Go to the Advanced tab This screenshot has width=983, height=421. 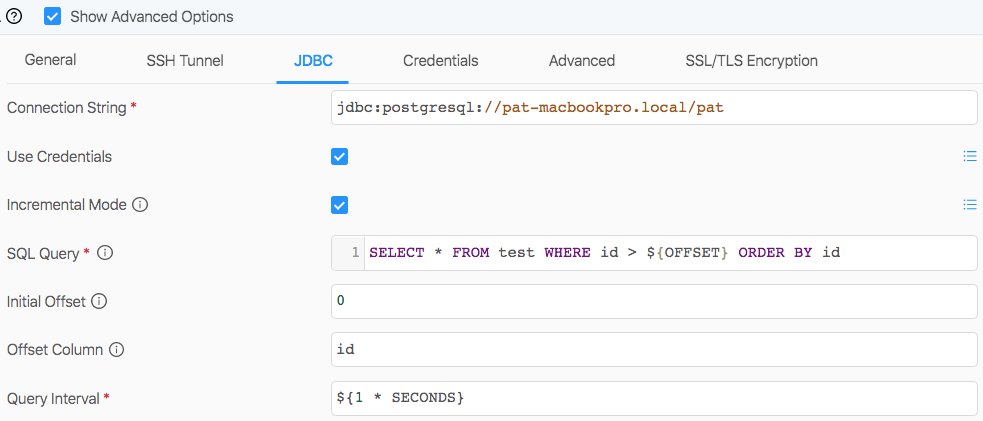582,60
